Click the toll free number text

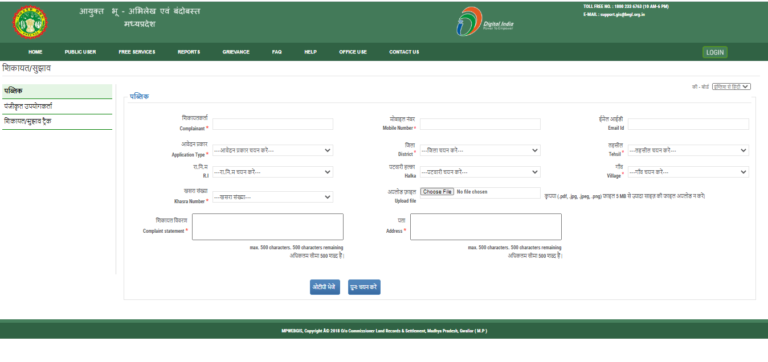click(626, 6)
